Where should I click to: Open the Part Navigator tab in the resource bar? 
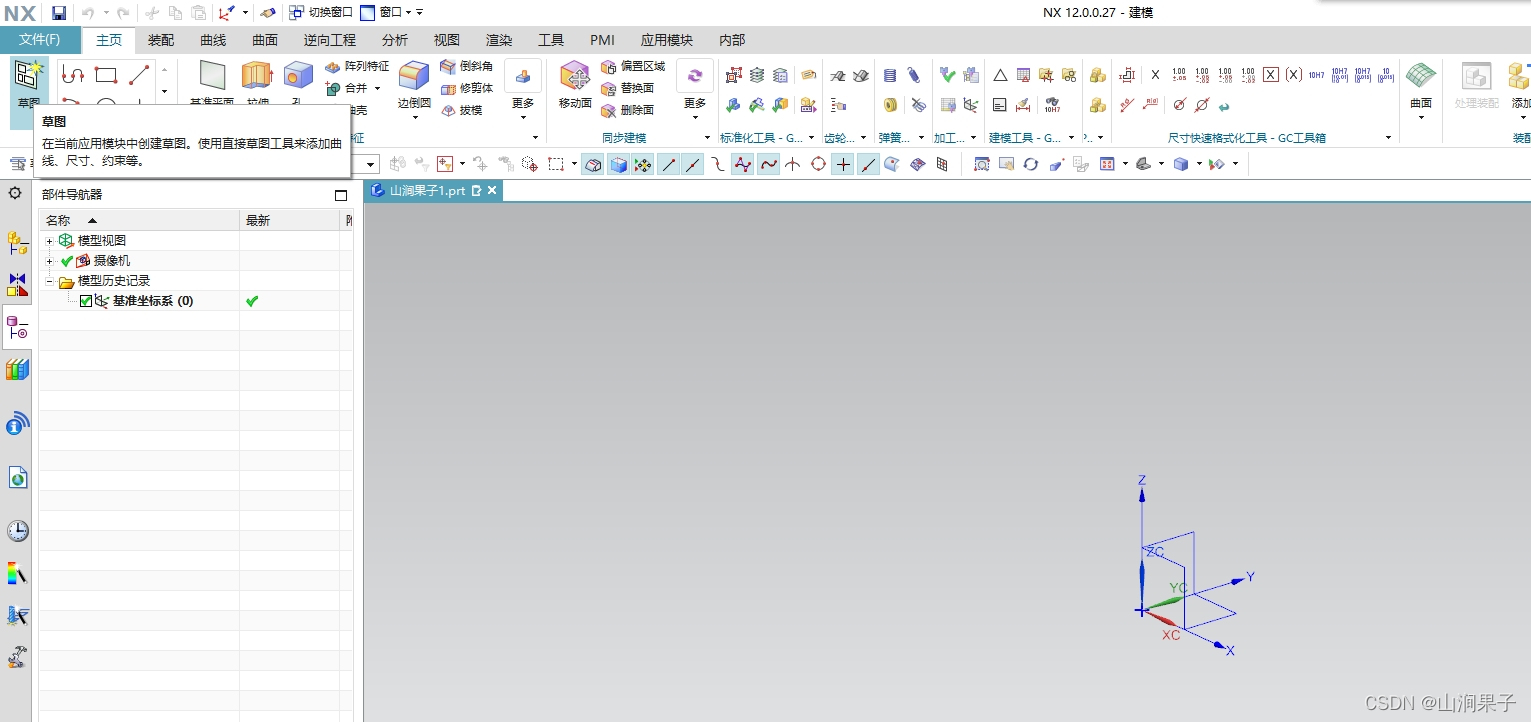(17, 327)
